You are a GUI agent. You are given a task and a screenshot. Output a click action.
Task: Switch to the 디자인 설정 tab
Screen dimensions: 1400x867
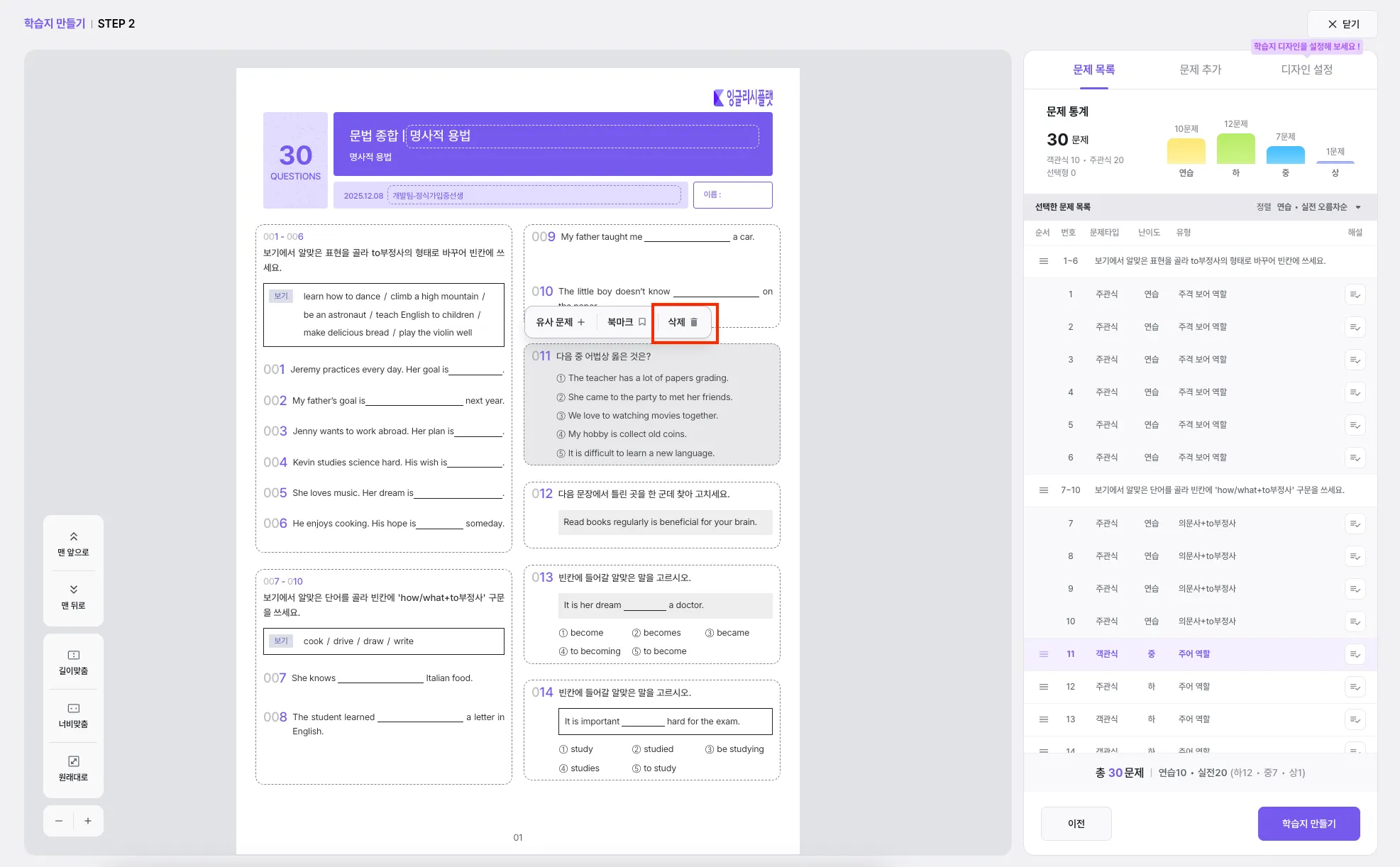coord(1306,70)
